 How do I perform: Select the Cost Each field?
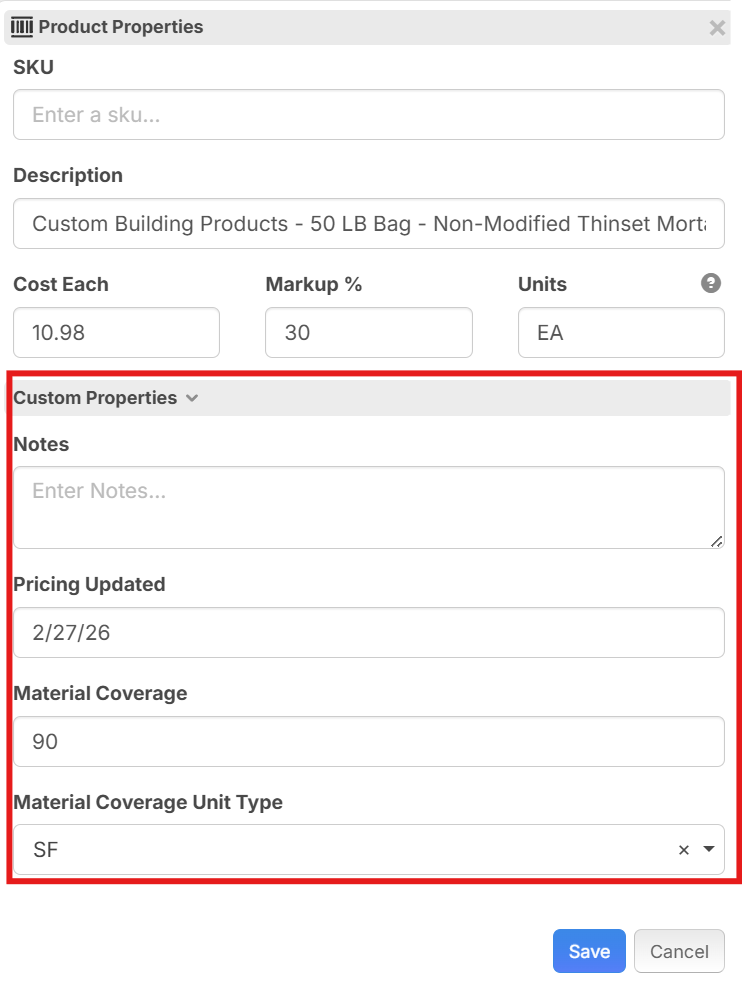(x=116, y=333)
